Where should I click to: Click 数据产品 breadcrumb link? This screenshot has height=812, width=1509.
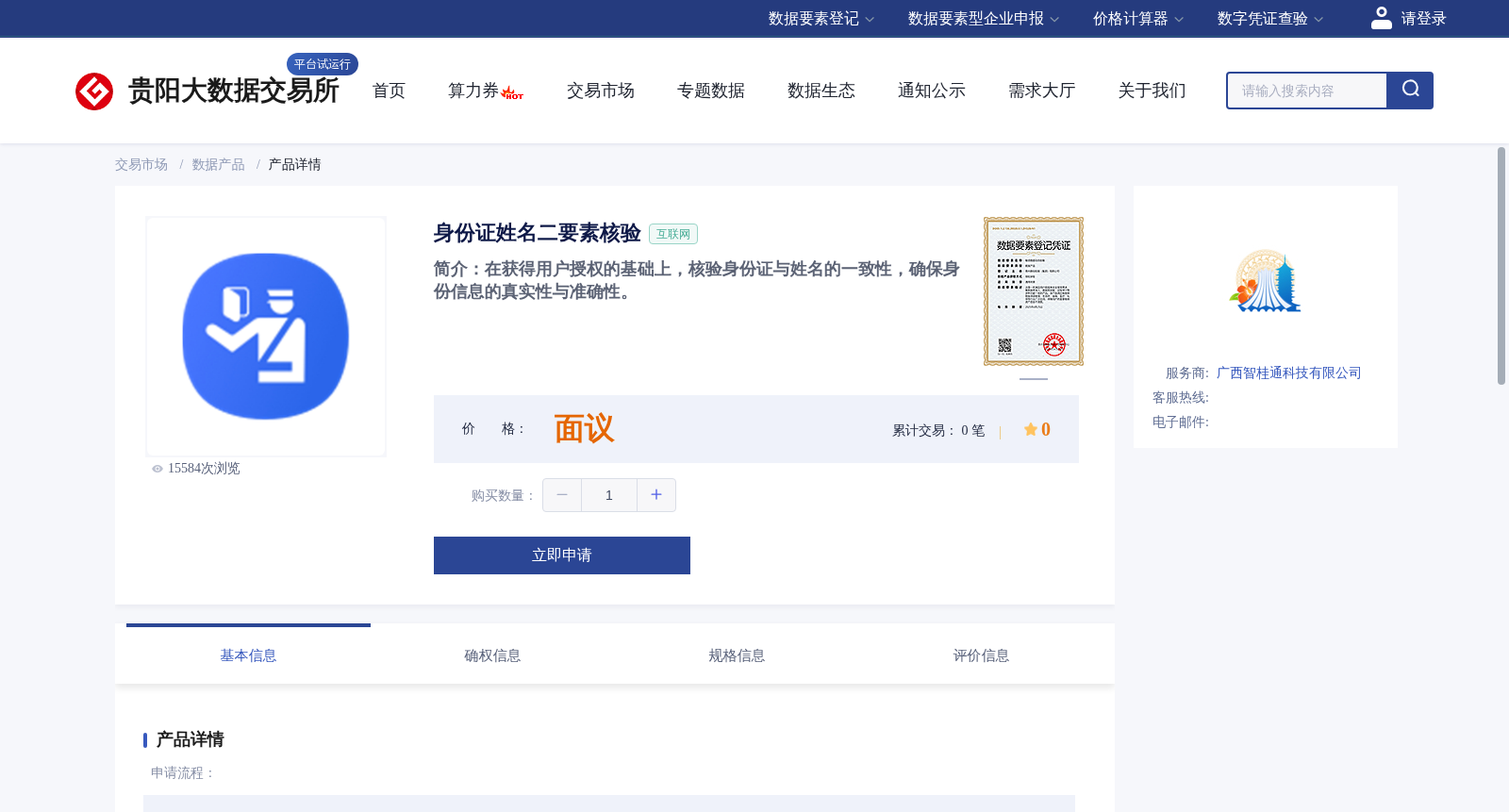[x=219, y=165]
